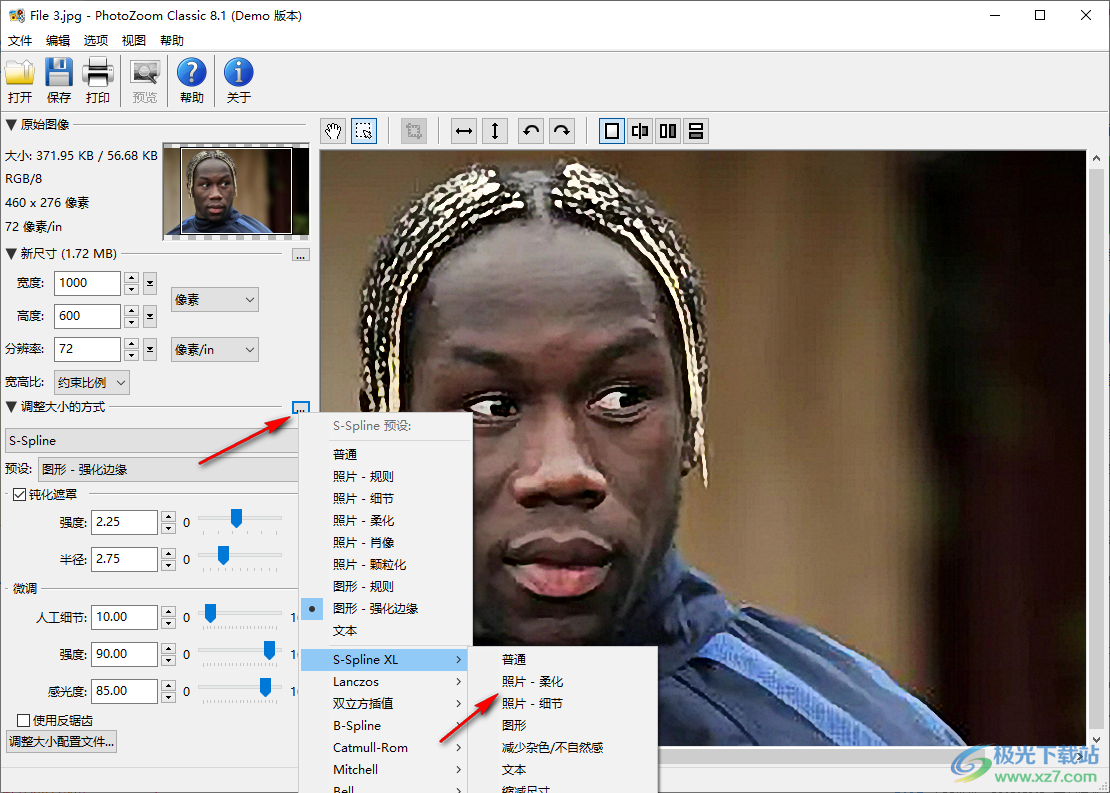Adjust the unsharp mask strength (强度) slider
Image resolution: width=1110 pixels, height=793 pixels.
(236, 518)
